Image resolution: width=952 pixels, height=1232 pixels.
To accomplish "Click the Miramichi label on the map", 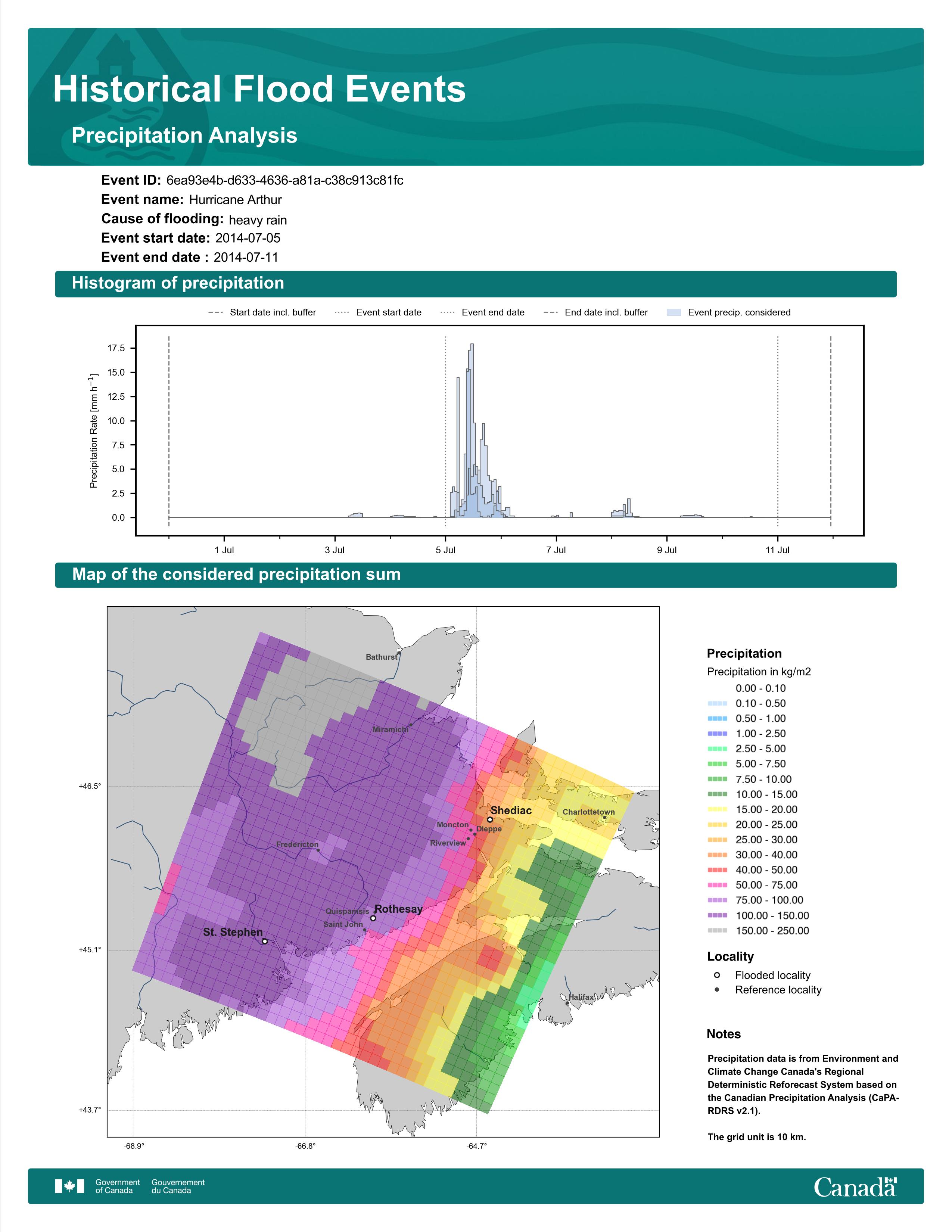I will pos(390,729).
